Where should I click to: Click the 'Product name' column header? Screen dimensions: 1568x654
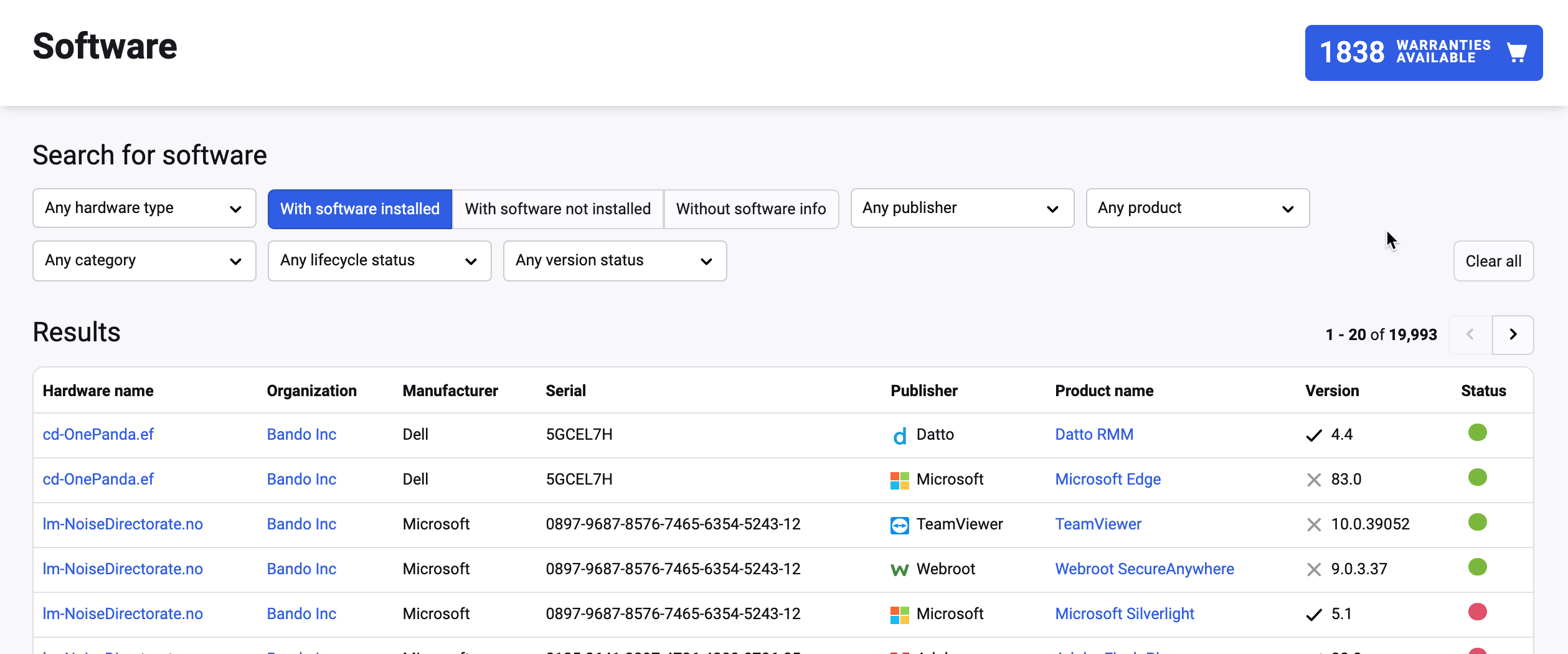(x=1103, y=391)
